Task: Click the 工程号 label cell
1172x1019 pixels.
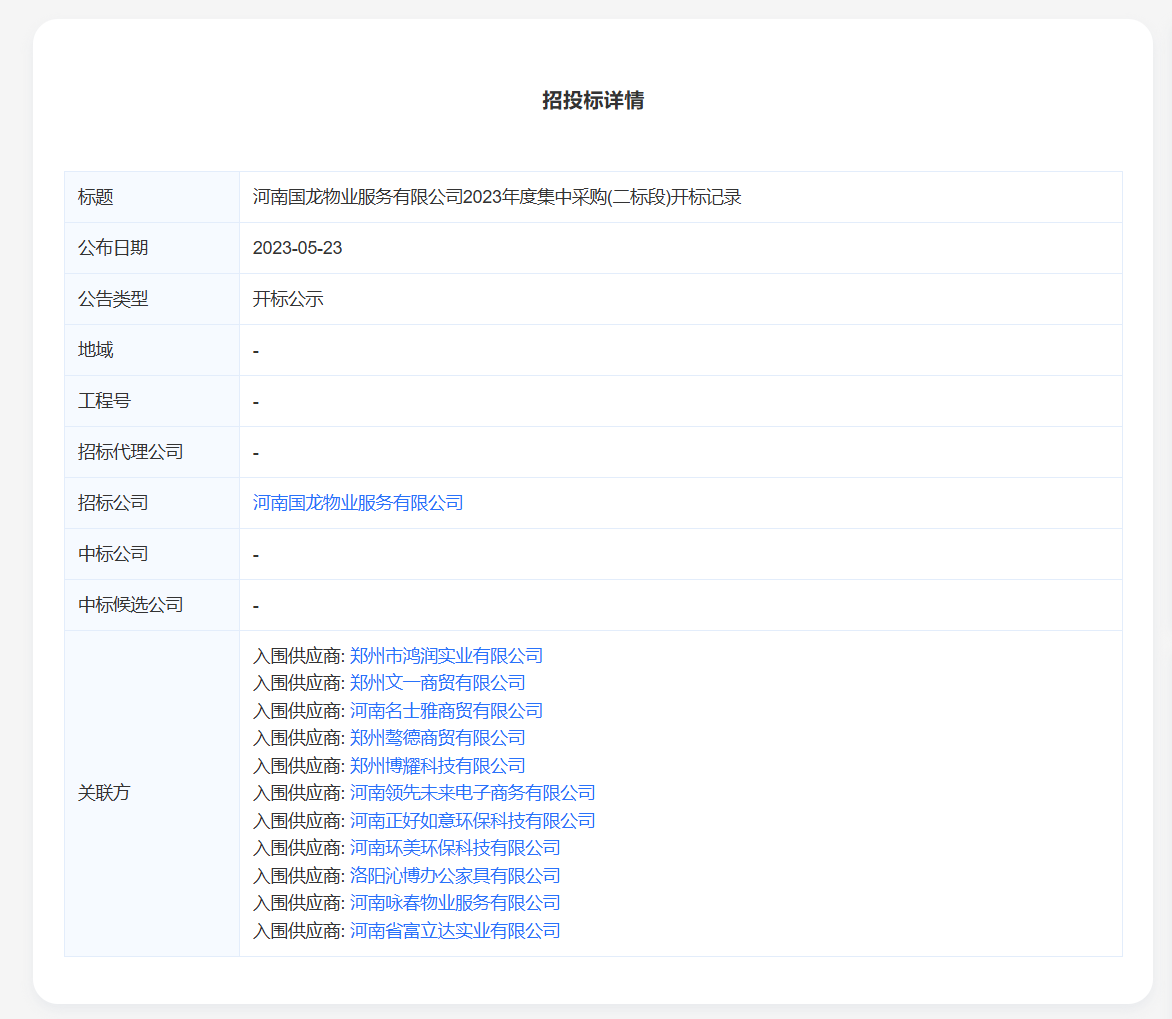Action: [104, 401]
